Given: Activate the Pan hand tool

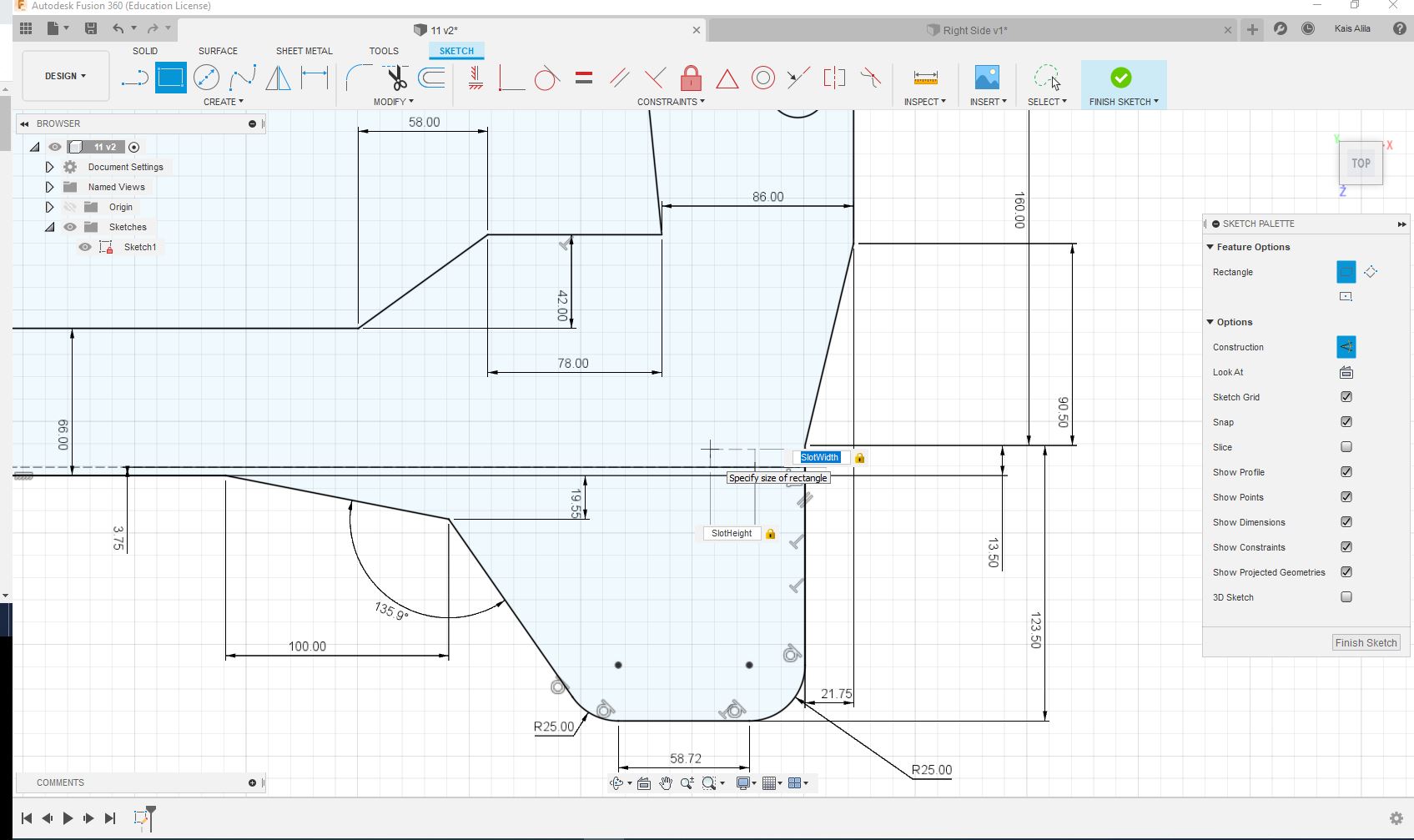Looking at the screenshot, I should (x=665, y=783).
